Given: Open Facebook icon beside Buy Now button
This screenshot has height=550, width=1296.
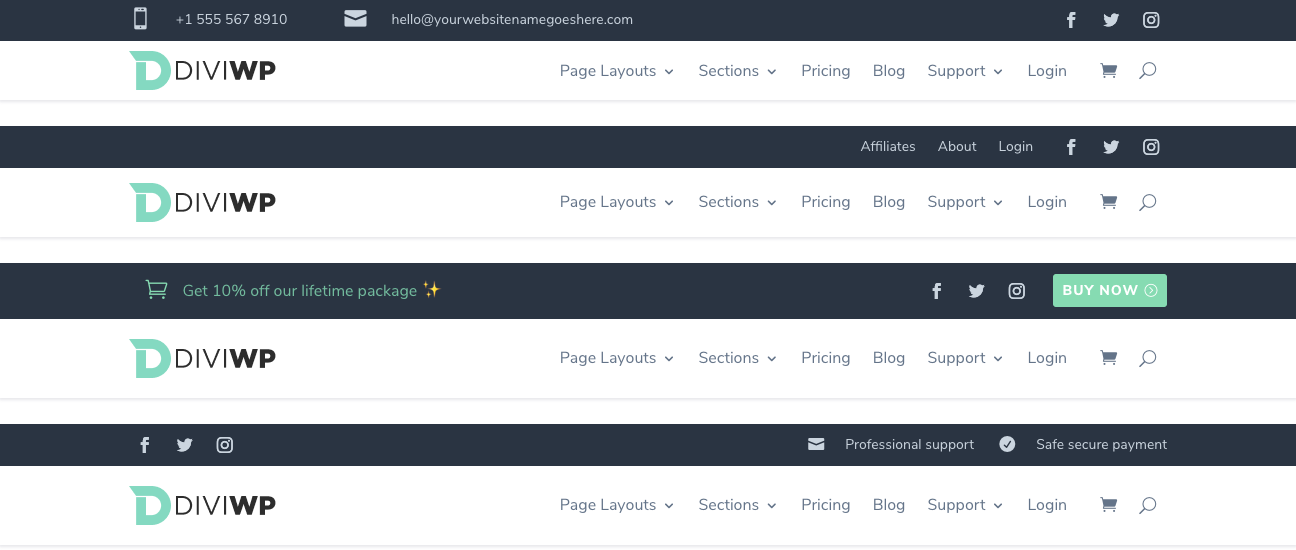Looking at the screenshot, I should tap(937, 291).
